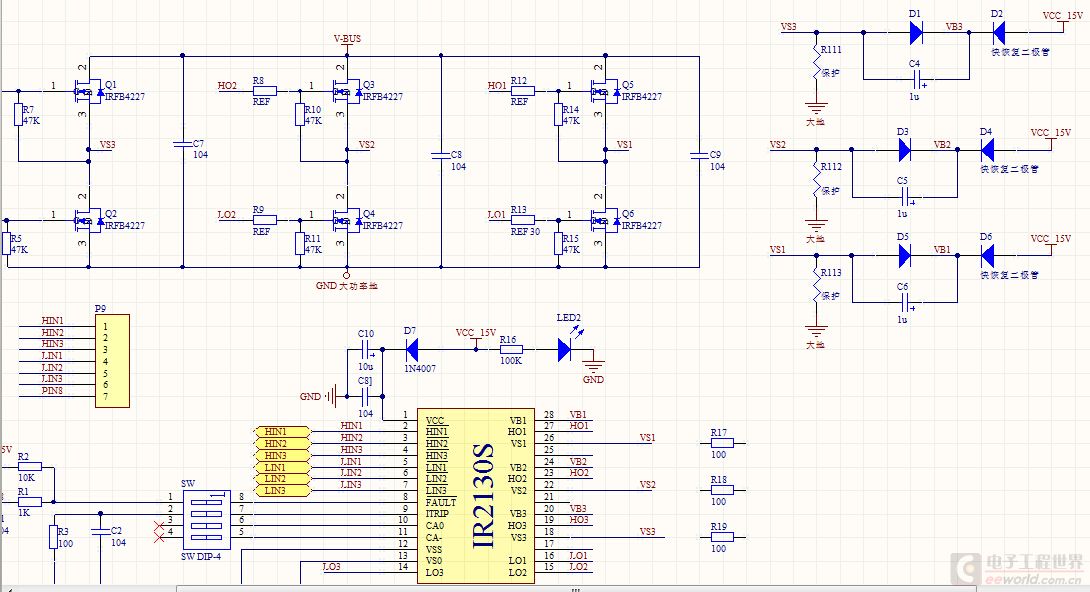This screenshot has height=592, width=1090.
Task: Click the V-BUS power label
Action: (348, 39)
